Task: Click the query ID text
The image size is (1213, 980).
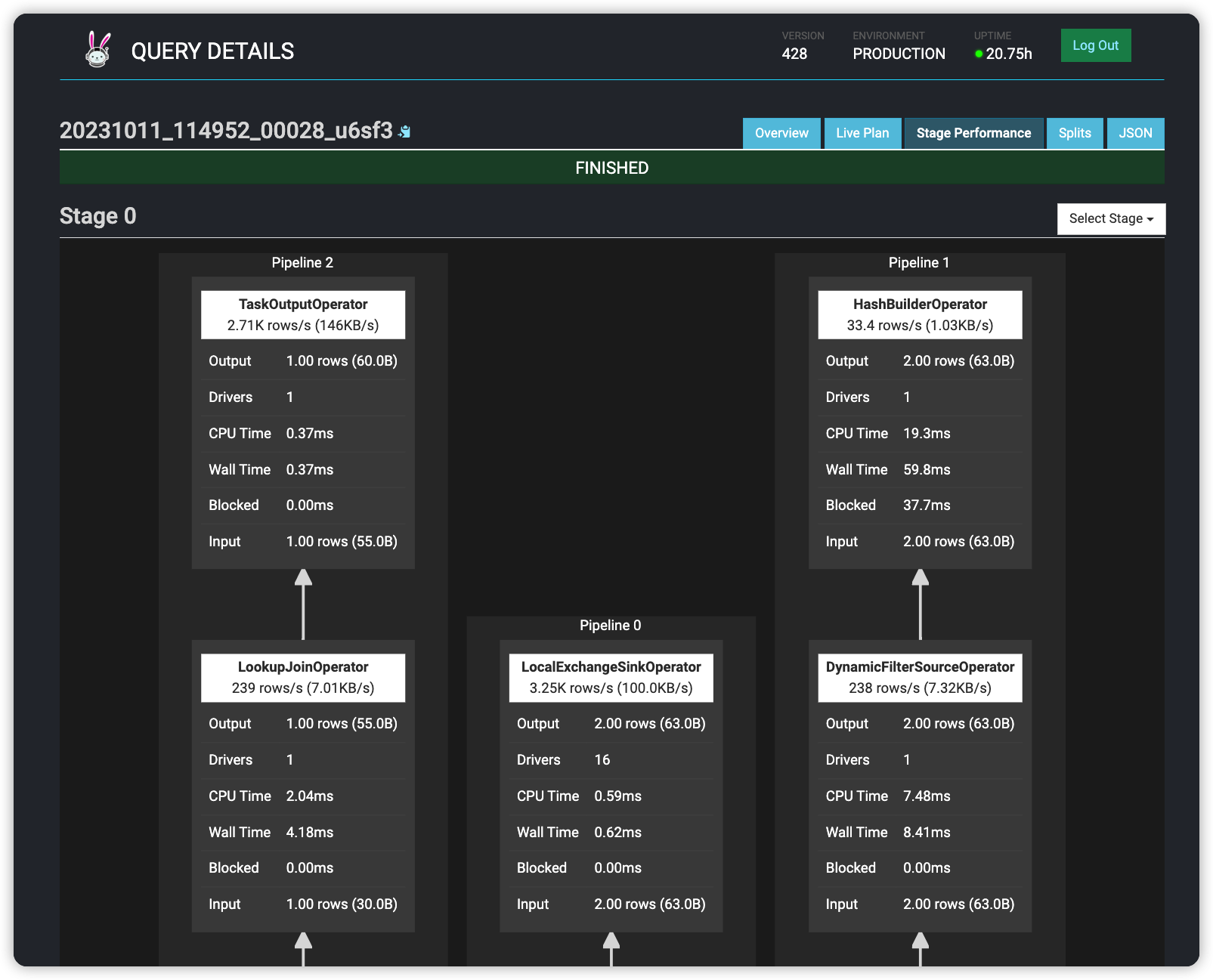Action: tap(226, 131)
